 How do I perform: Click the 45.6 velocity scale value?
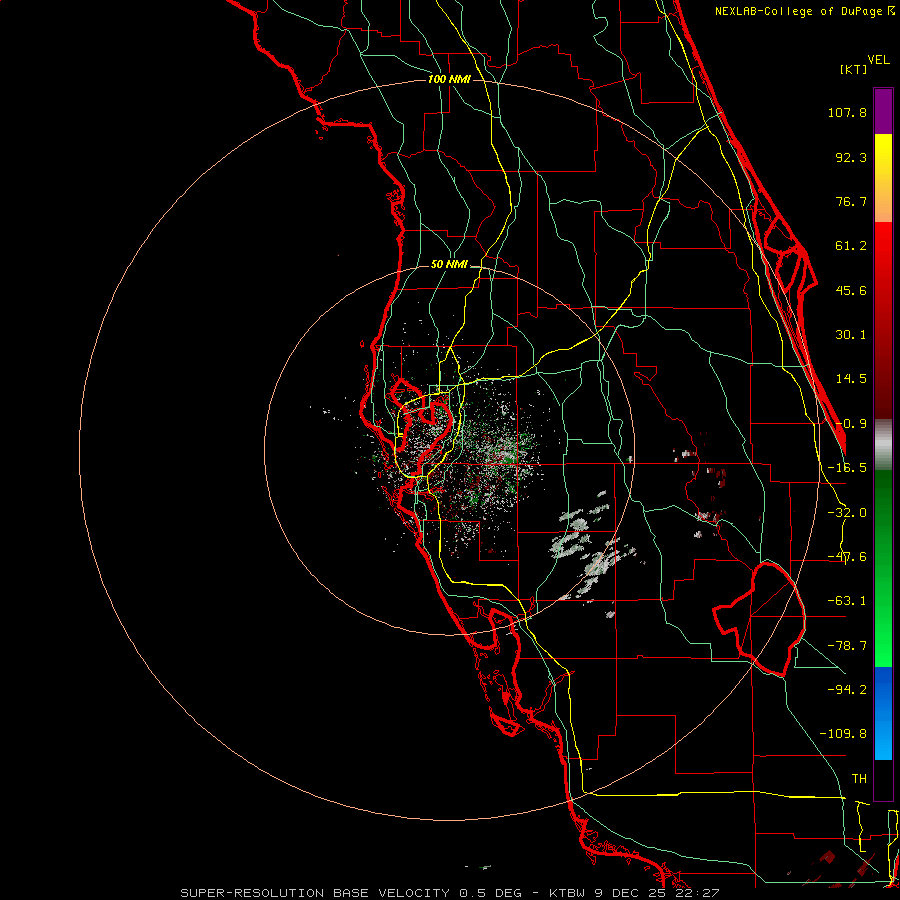click(851, 290)
